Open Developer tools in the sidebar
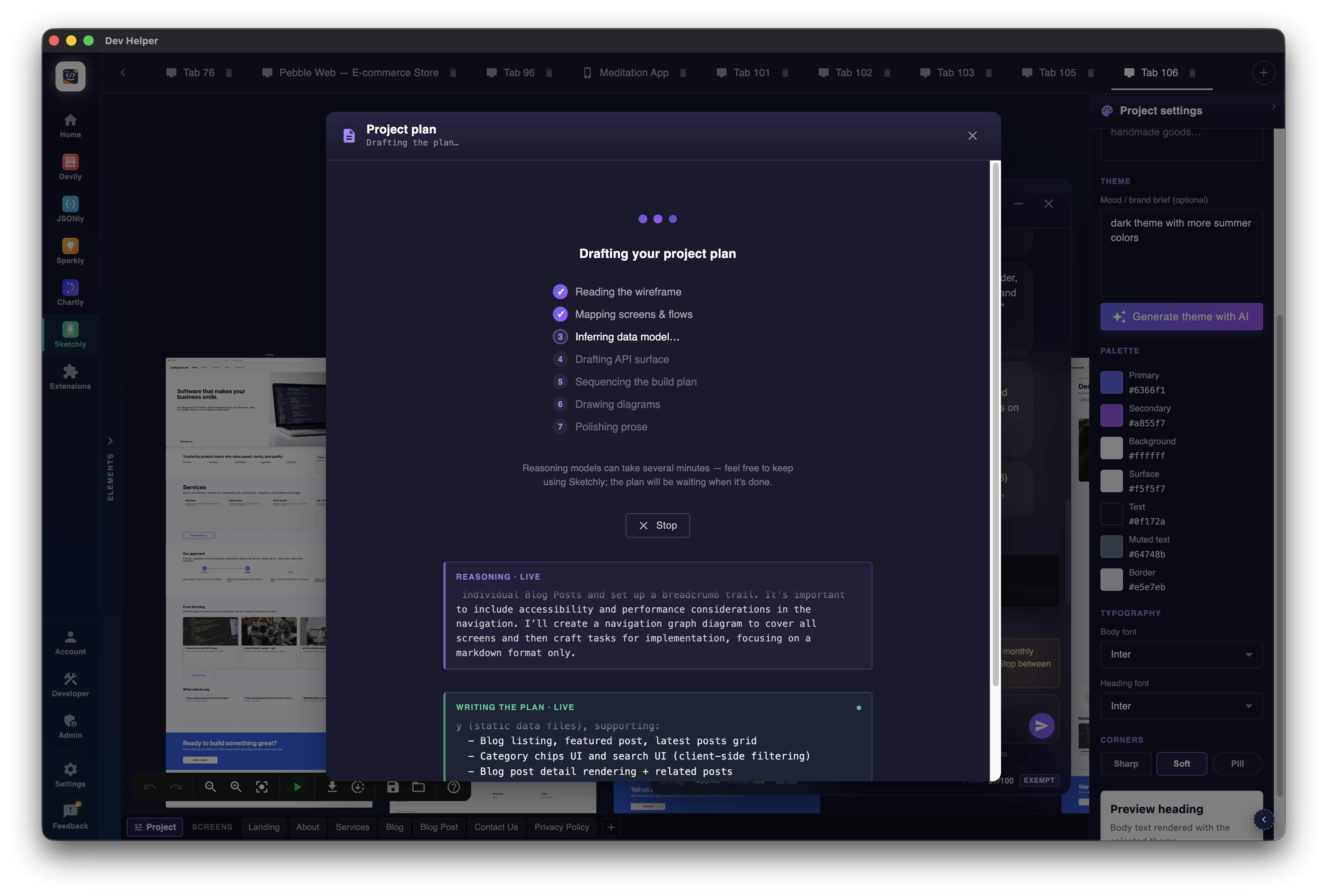The height and width of the screenshot is (896, 1327). pyautogui.click(x=70, y=684)
